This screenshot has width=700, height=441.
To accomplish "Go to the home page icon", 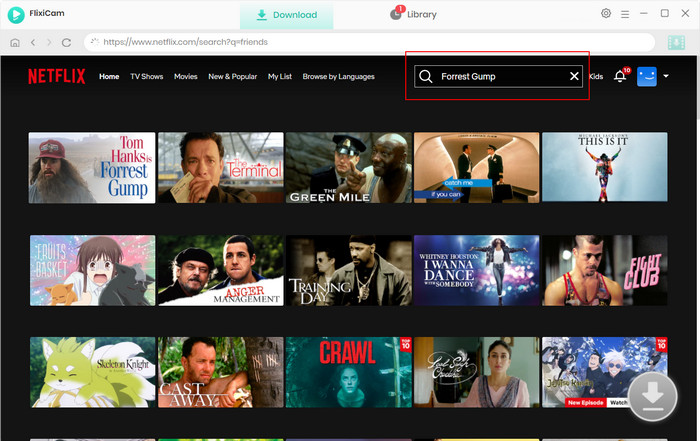I will 15,42.
